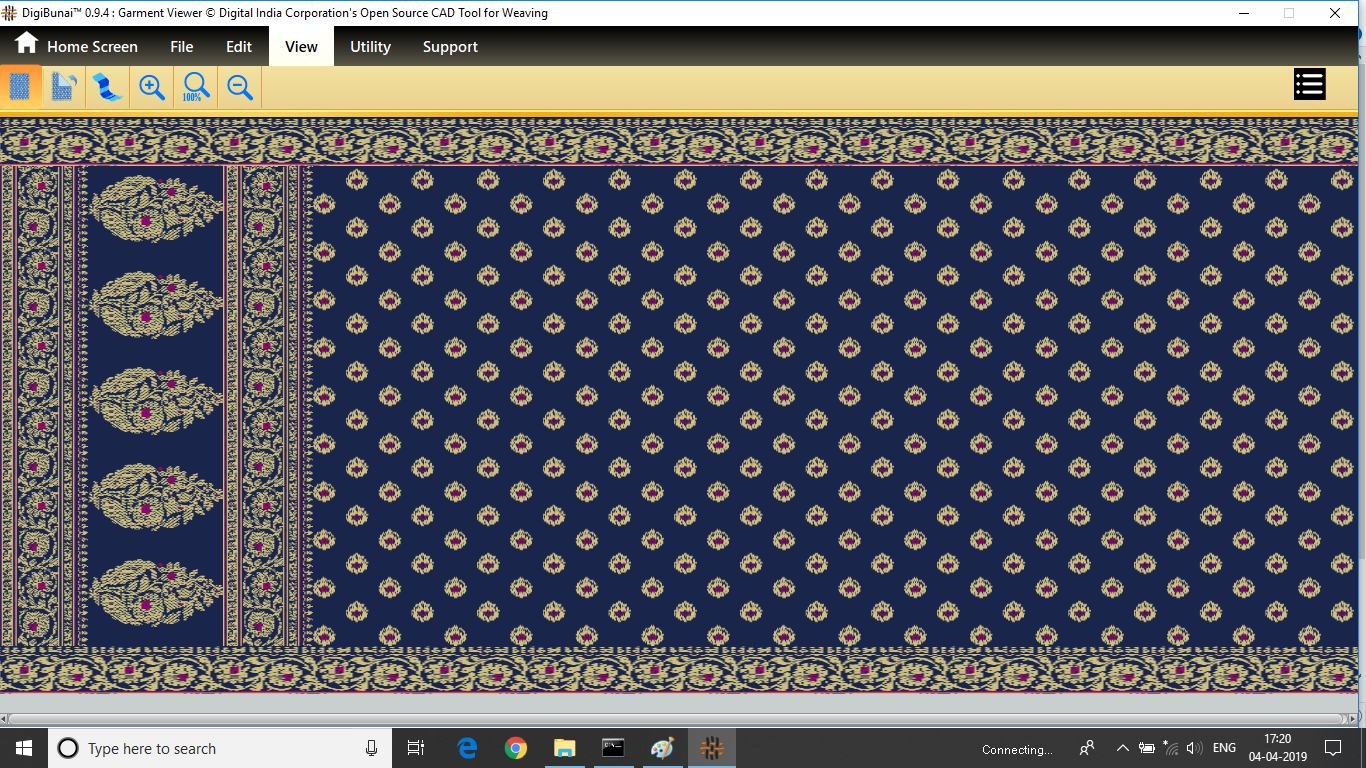Screen dimensions: 1366x768
Task: Open the File menu
Action: 181,47
